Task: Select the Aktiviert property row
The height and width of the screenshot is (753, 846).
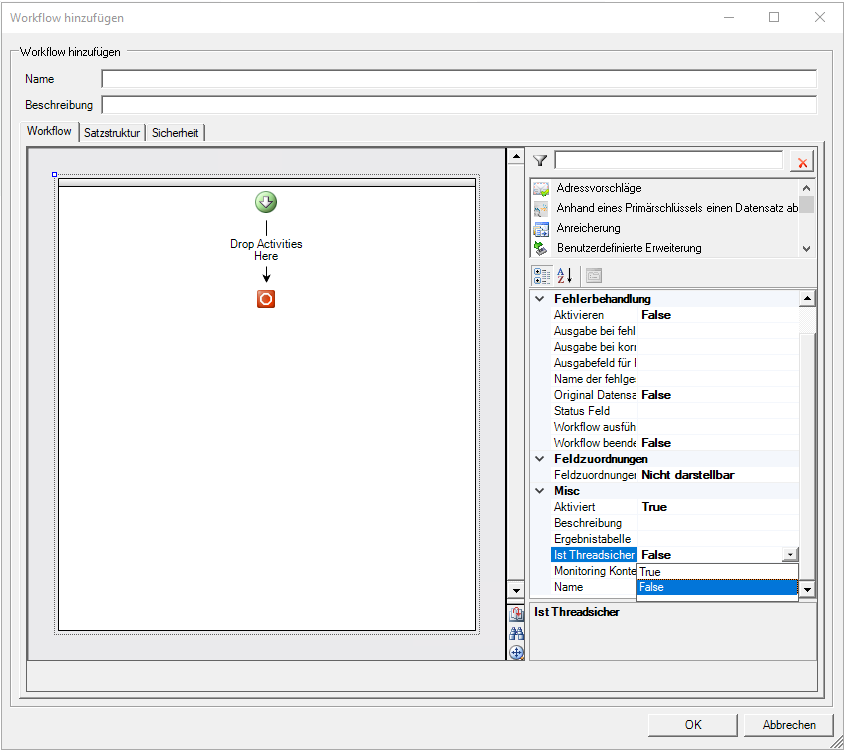Action: coord(675,507)
